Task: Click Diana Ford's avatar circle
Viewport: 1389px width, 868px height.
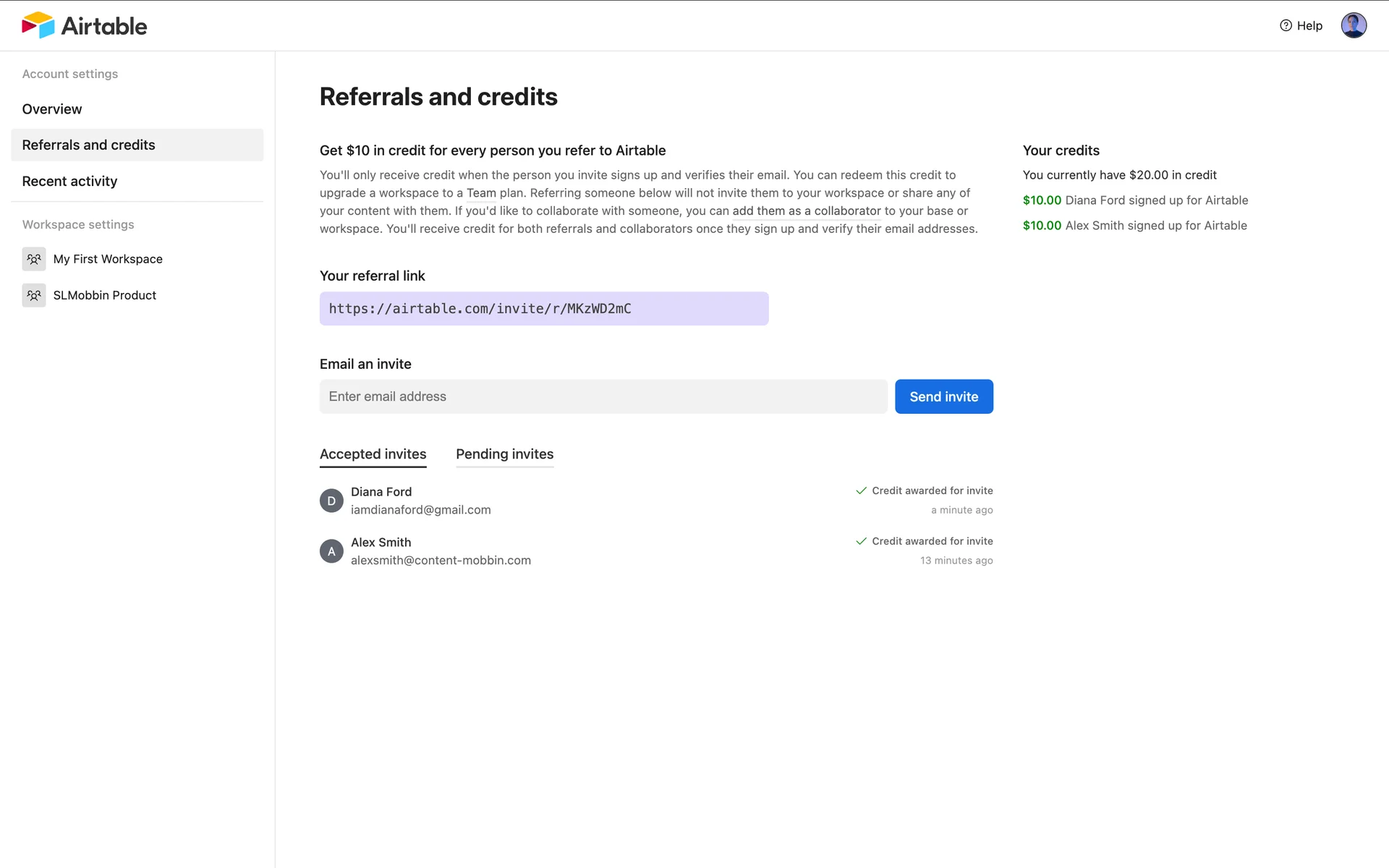Action: tap(331, 501)
